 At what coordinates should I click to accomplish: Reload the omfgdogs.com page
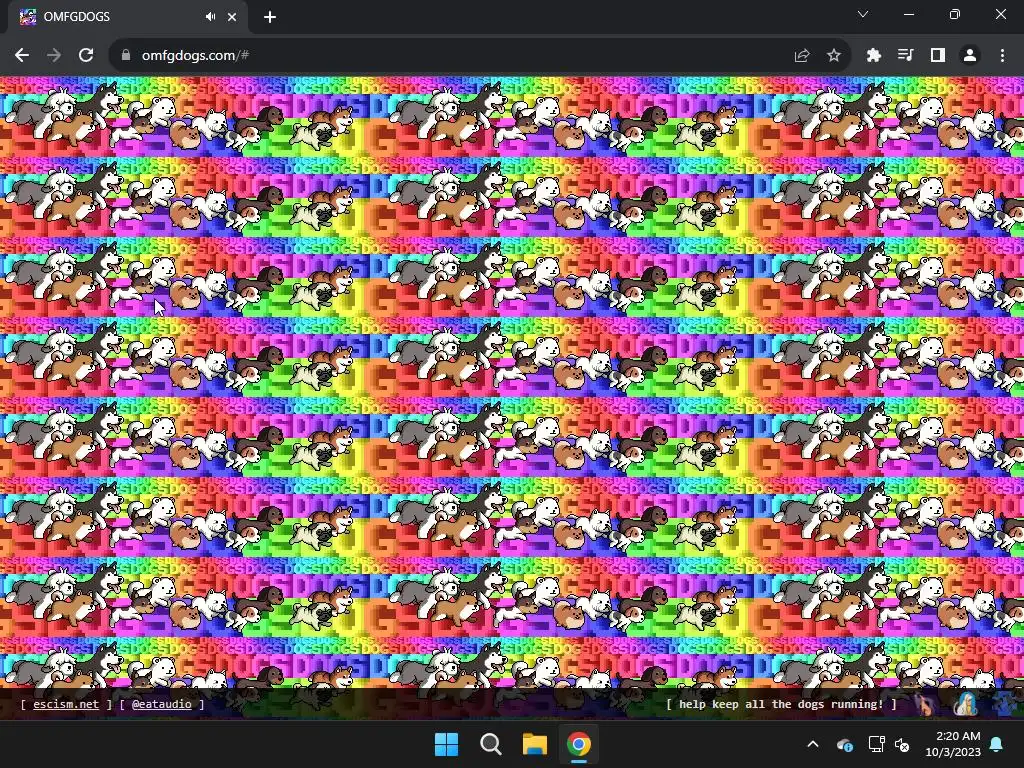pos(86,56)
